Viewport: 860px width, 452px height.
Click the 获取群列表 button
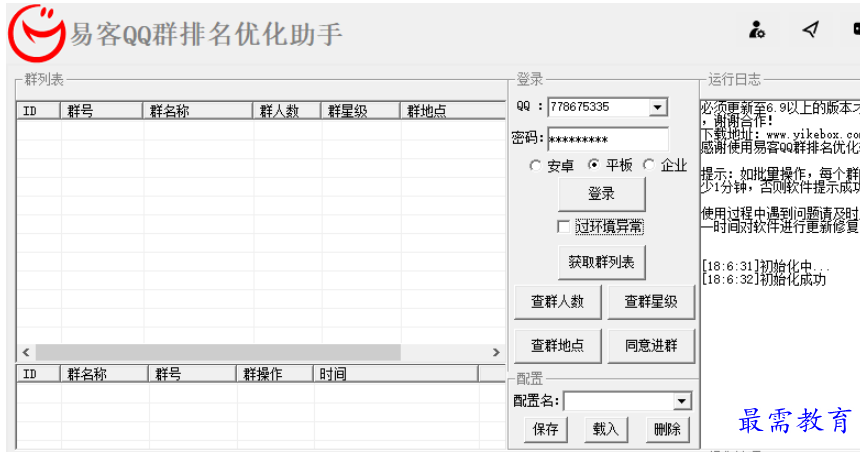[x=602, y=262]
